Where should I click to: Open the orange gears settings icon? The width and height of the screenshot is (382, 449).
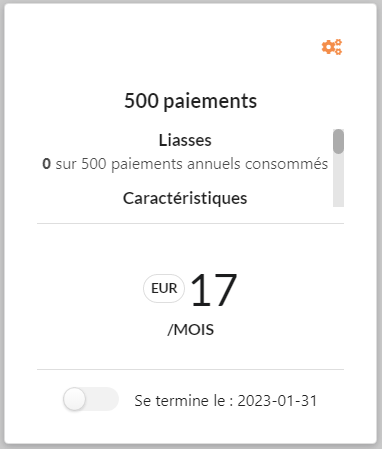pyautogui.click(x=332, y=47)
